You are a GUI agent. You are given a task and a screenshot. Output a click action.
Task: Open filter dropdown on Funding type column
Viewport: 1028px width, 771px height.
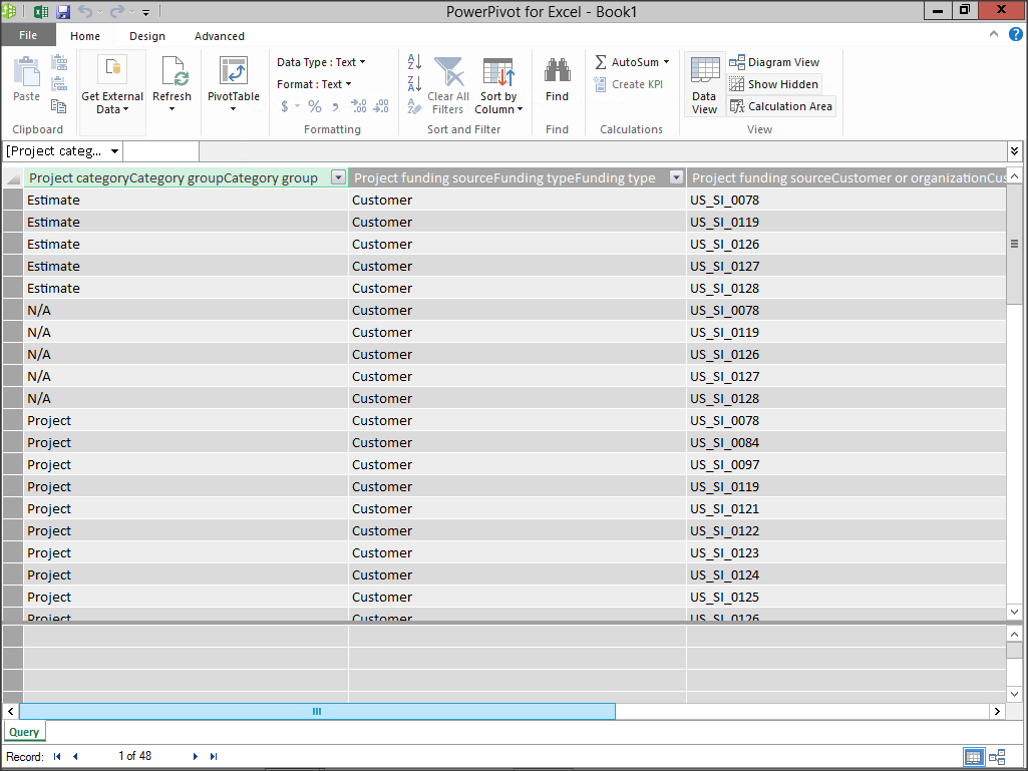(676, 178)
